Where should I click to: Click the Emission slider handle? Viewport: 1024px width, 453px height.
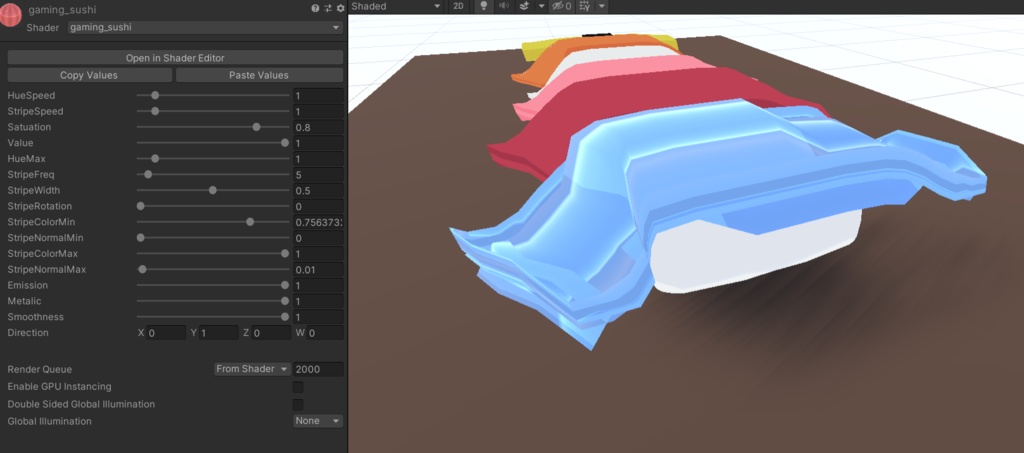pos(285,285)
